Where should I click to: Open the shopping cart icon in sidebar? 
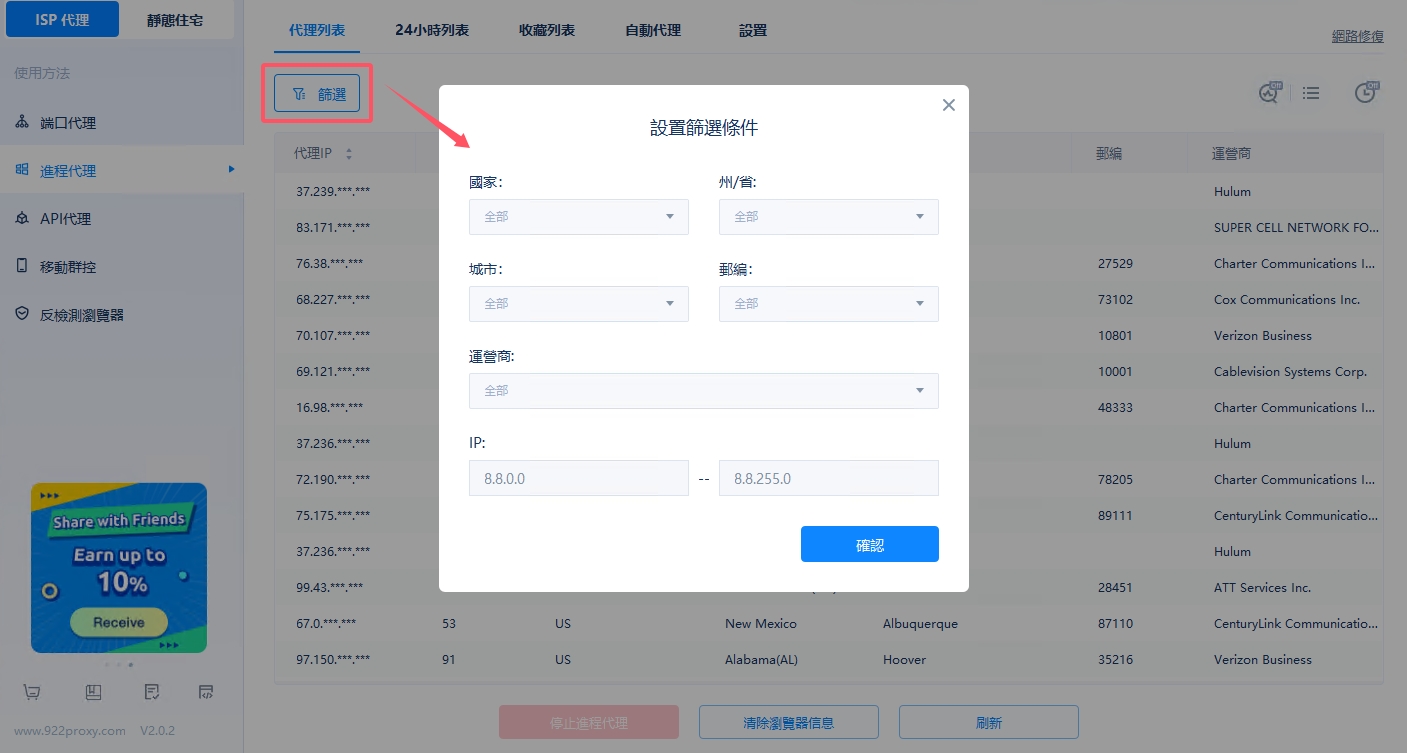(x=32, y=692)
